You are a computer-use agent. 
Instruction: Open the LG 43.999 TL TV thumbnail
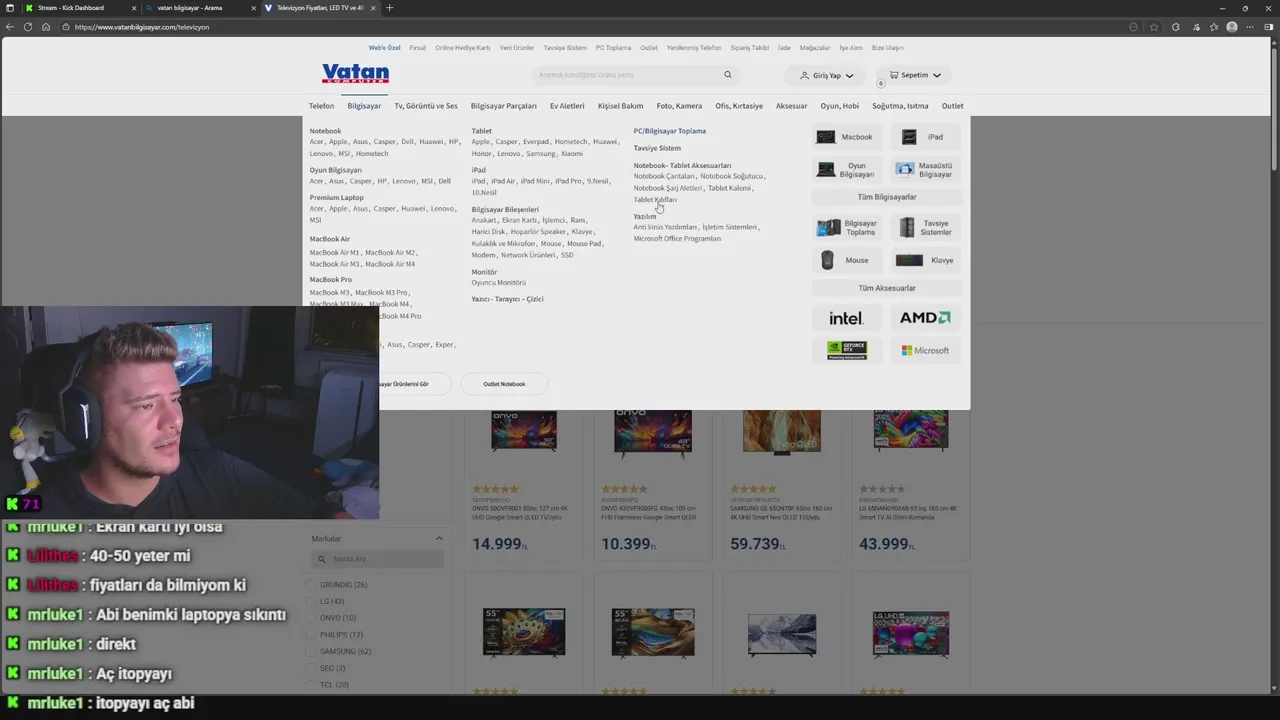[910, 430]
